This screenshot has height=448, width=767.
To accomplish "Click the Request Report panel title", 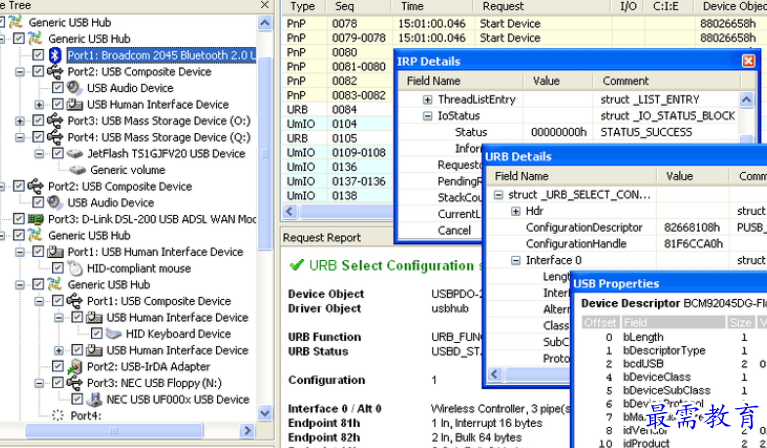I will [x=322, y=238].
